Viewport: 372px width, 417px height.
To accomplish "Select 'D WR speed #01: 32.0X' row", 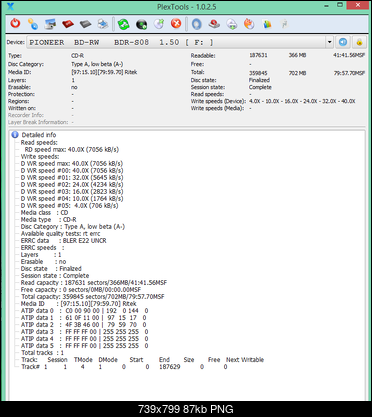I will pyautogui.click(x=72, y=178).
